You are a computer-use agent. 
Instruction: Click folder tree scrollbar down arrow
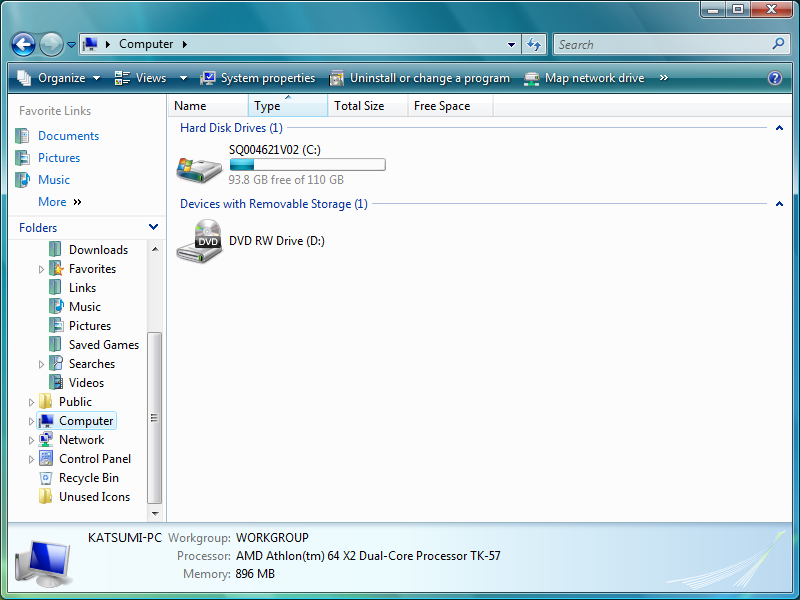pos(155,513)
